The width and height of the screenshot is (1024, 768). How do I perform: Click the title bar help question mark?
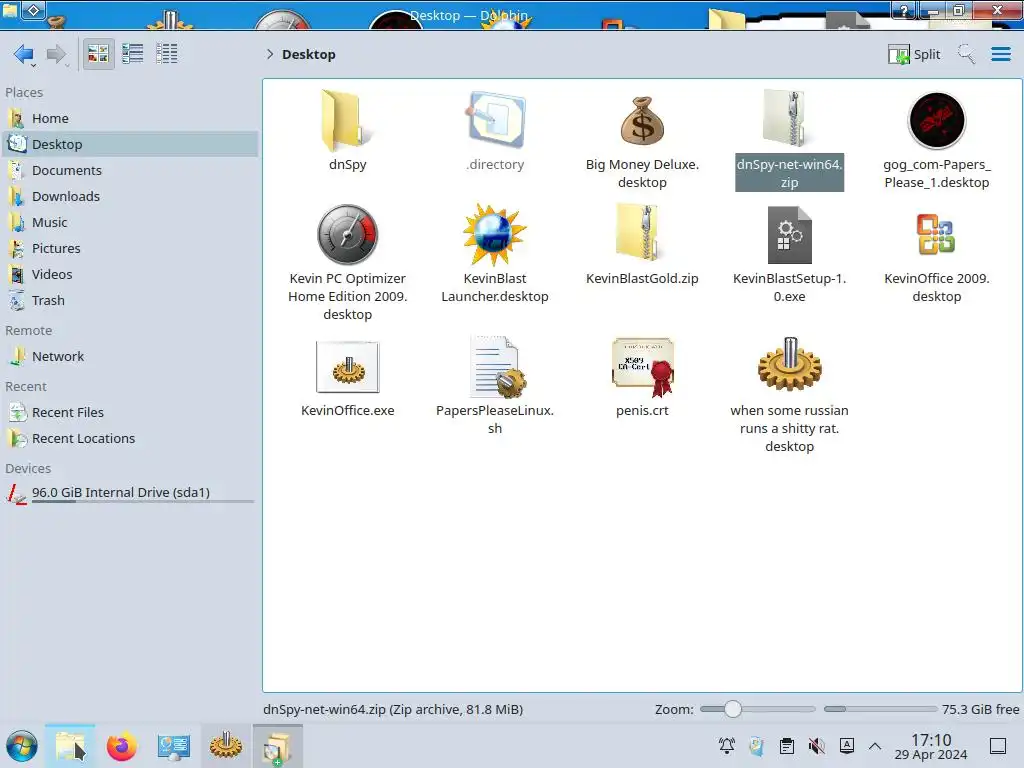pyautogui.click(x=903, y=9)
